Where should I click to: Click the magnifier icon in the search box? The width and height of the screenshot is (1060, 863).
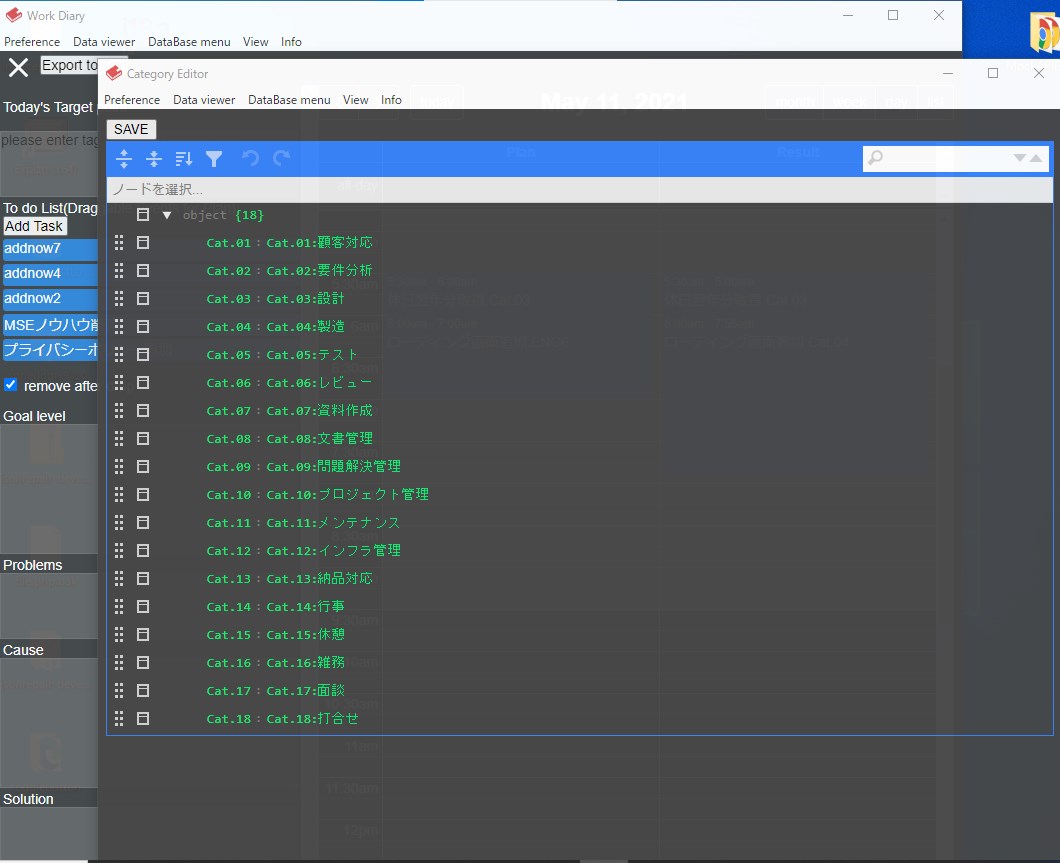pos(875,158)
